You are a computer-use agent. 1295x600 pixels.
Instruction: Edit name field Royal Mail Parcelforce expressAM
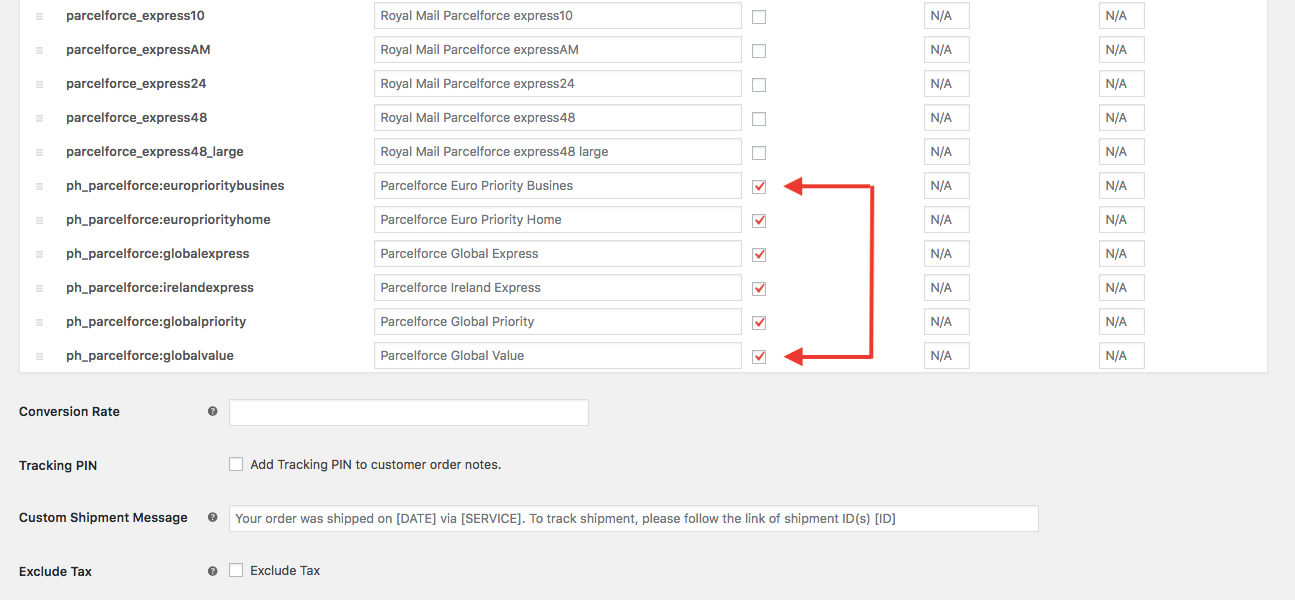(x=558, y=50)
